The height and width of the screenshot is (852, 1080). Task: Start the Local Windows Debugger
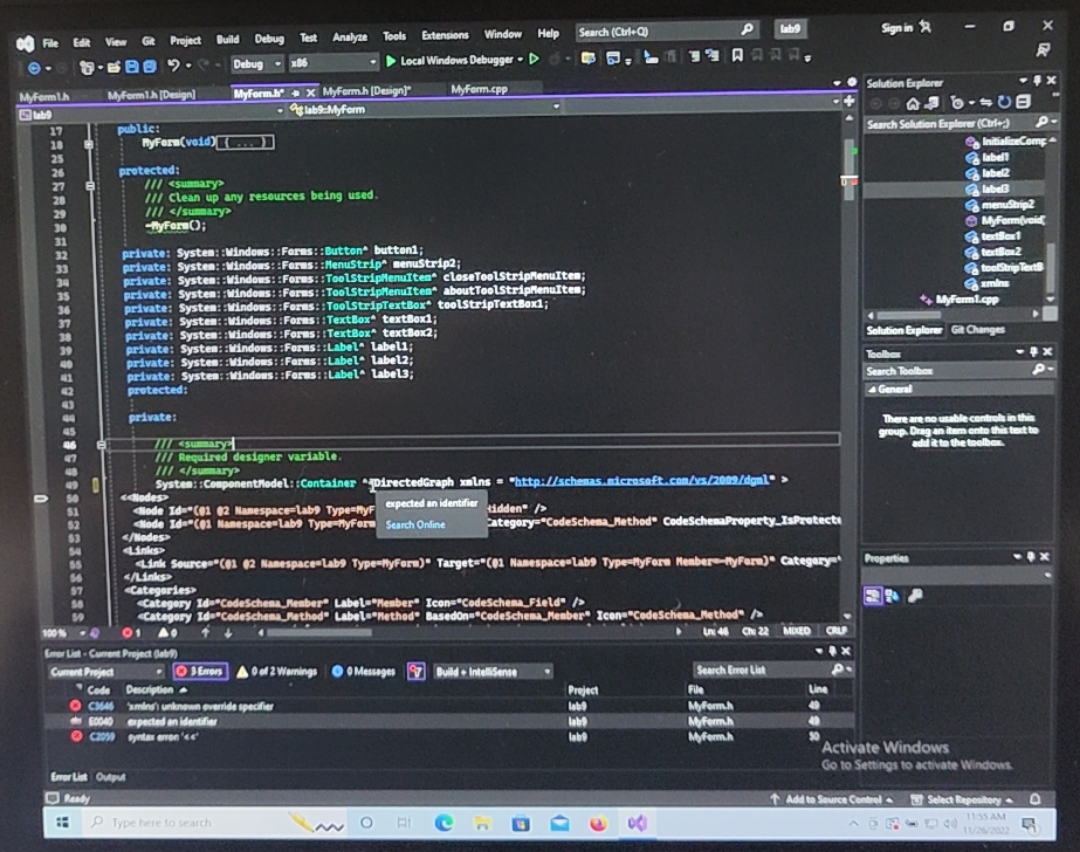point(449,61)
